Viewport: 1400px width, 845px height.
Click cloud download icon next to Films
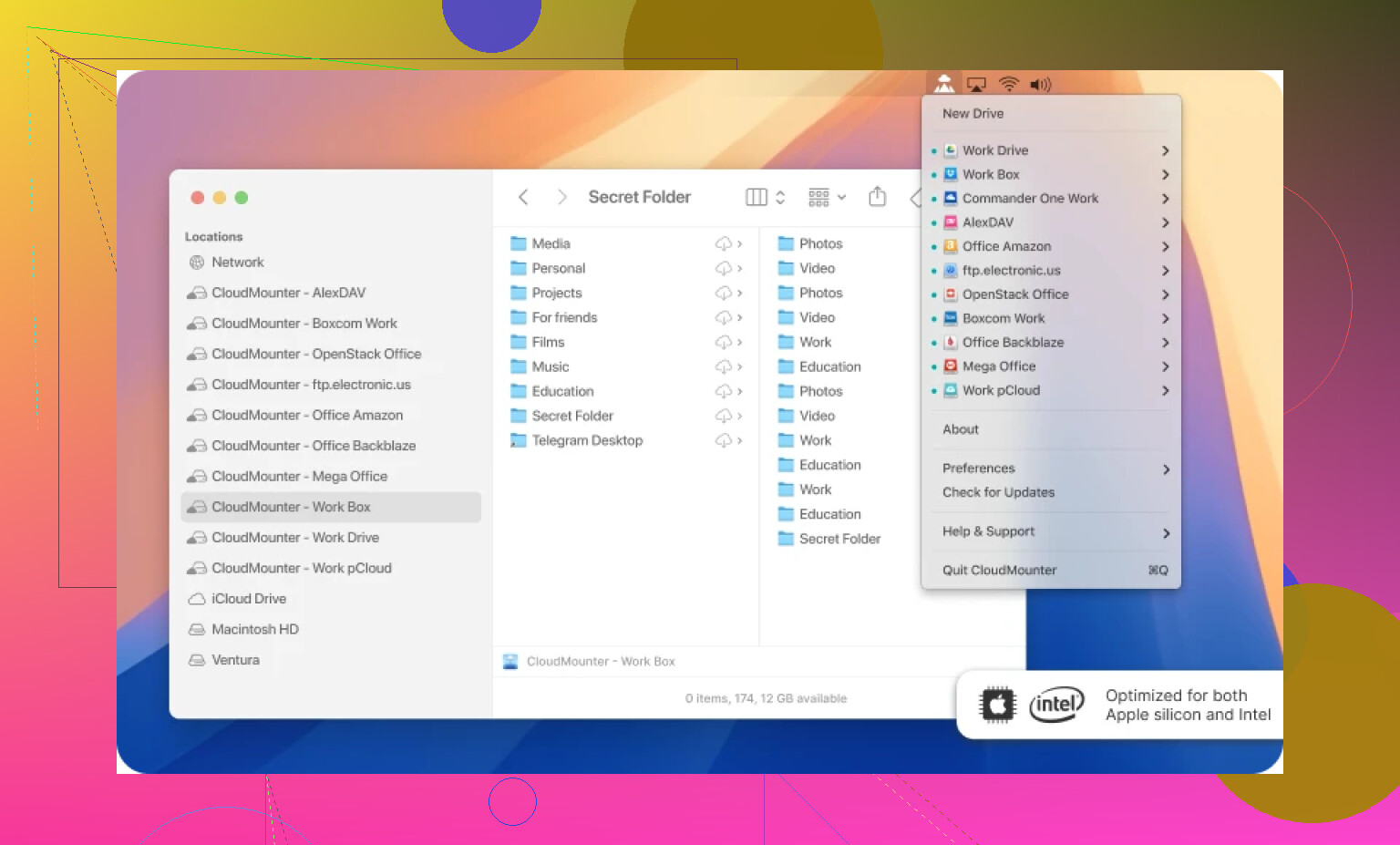pyautogui.click(x=724, y=342)
